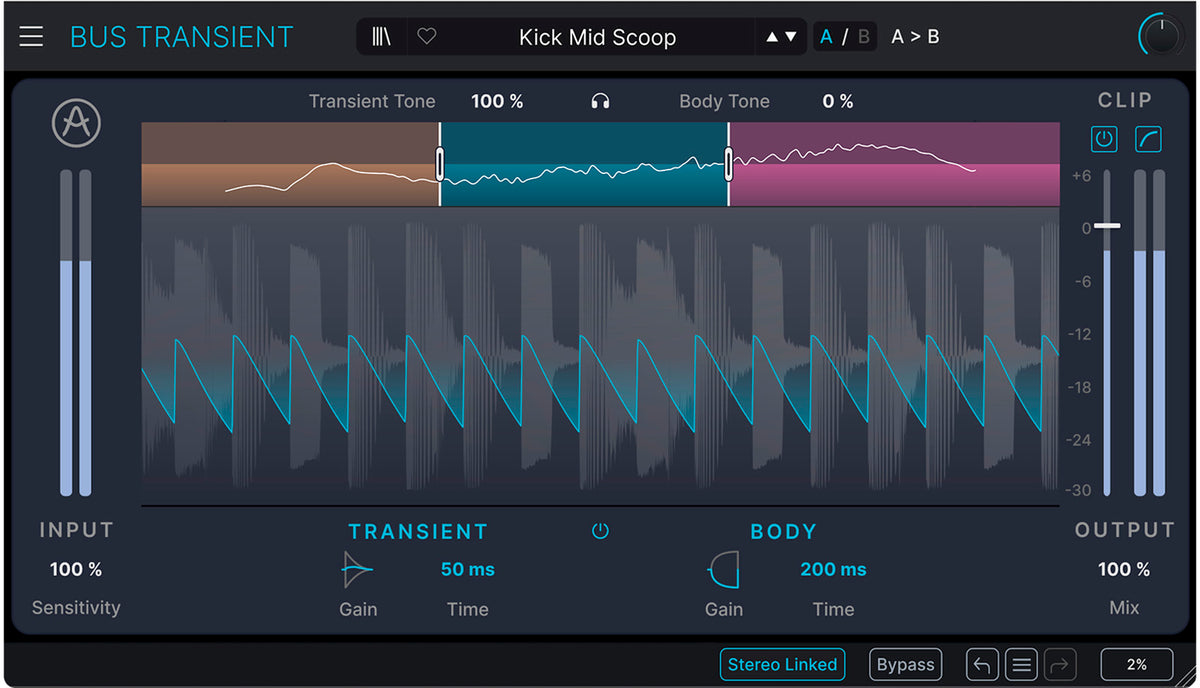Image resolution: width=1200 pixels, height=688 pixels.
Task: Click the BUS TRANSIENT title
Action: pos(181,37)
